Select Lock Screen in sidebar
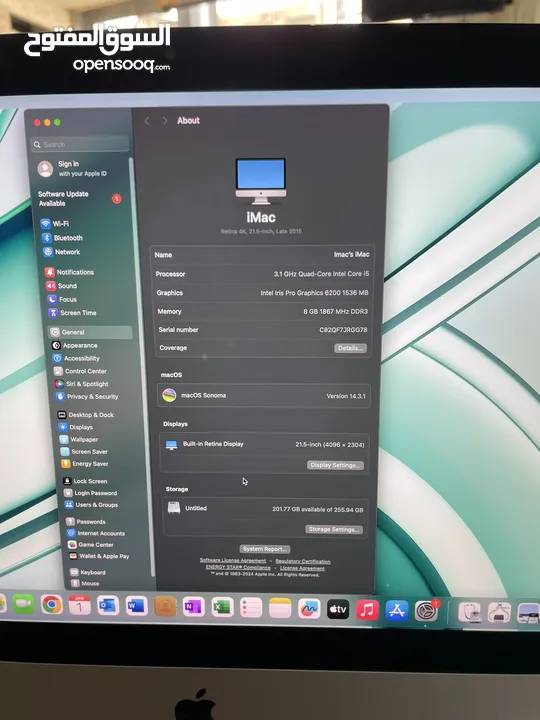Viewport: 540px width, 720px height. tap(85, 481)
